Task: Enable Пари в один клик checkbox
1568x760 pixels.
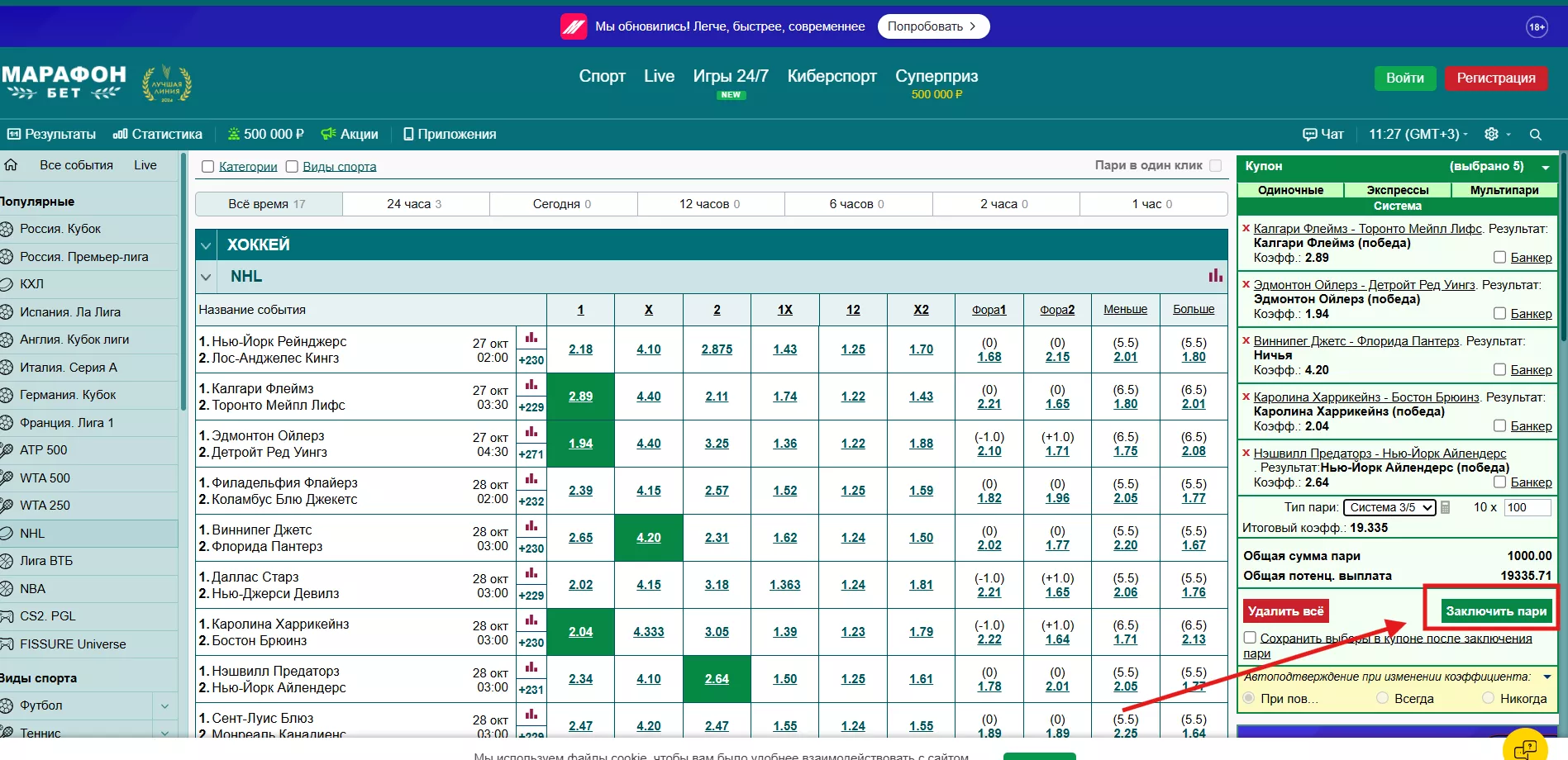Action: (1215, 165)
